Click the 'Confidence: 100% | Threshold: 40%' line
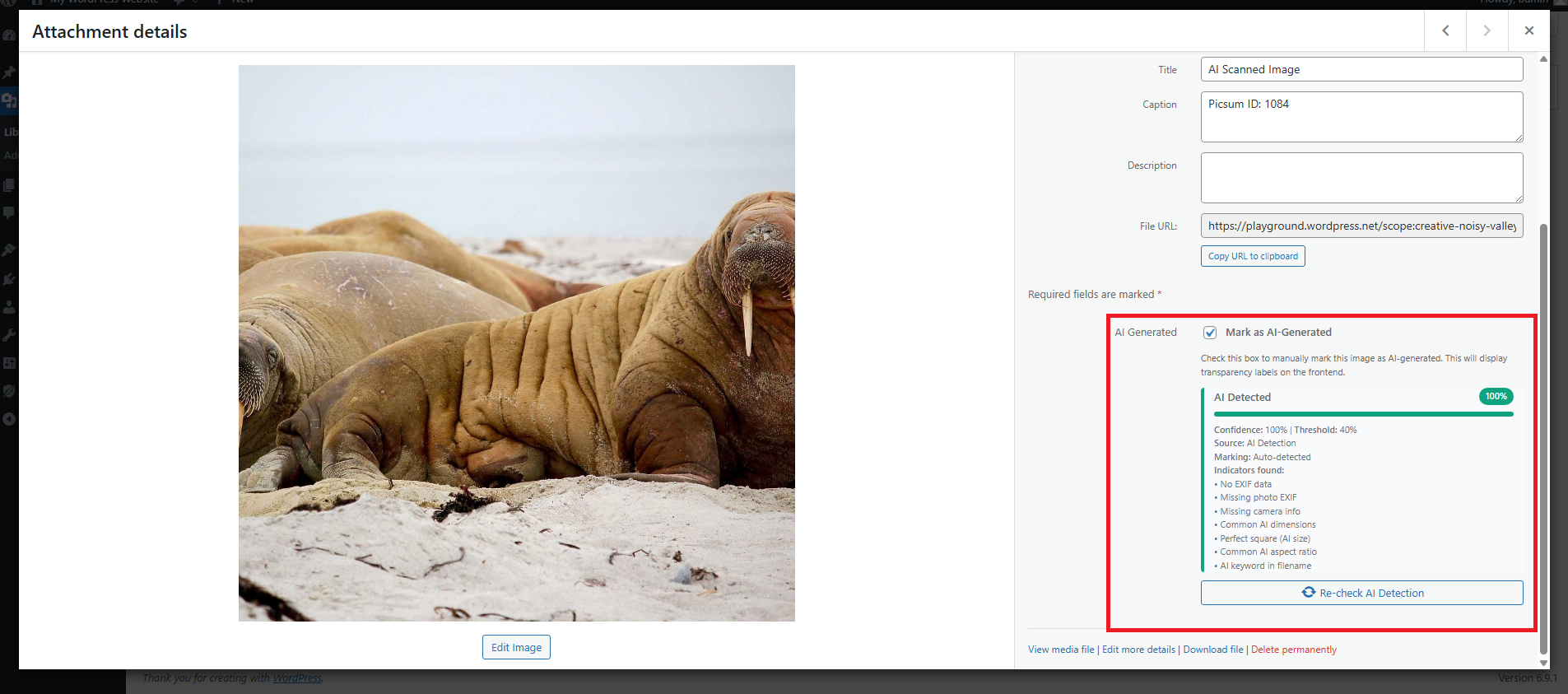Viewport: 1568px width, 694px height. 1285,430
